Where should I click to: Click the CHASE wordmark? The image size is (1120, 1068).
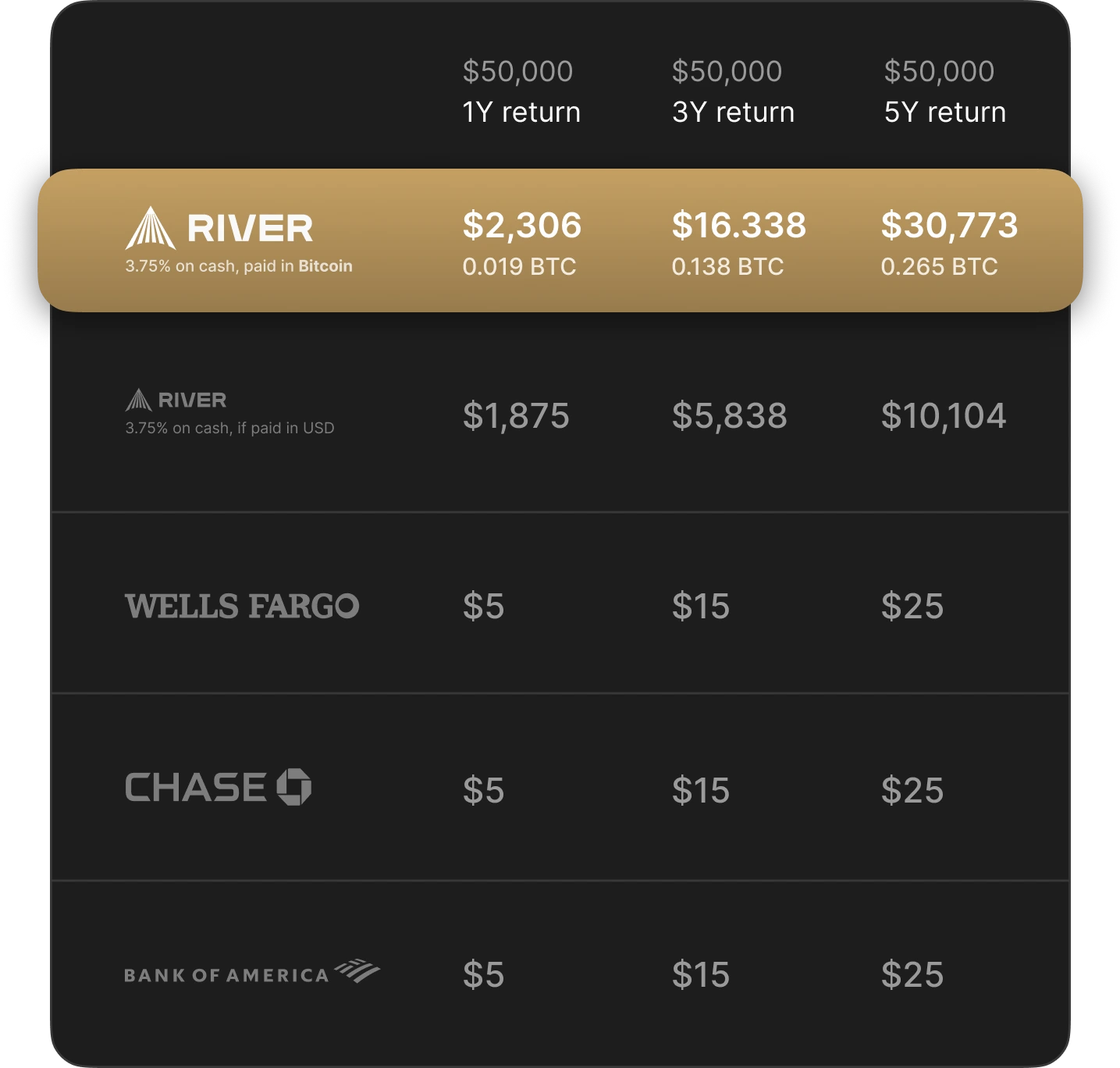pyautogui.click(x=196, y=787)
